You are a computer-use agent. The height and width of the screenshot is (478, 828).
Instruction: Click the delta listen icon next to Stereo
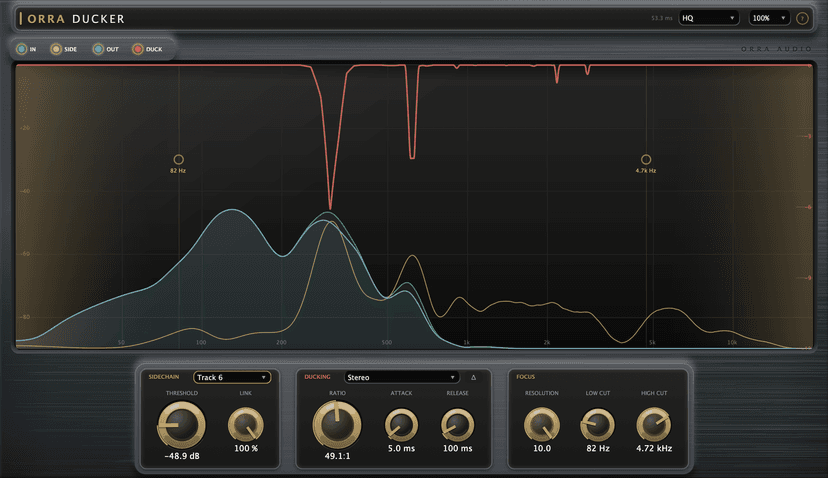click(474, 377)
